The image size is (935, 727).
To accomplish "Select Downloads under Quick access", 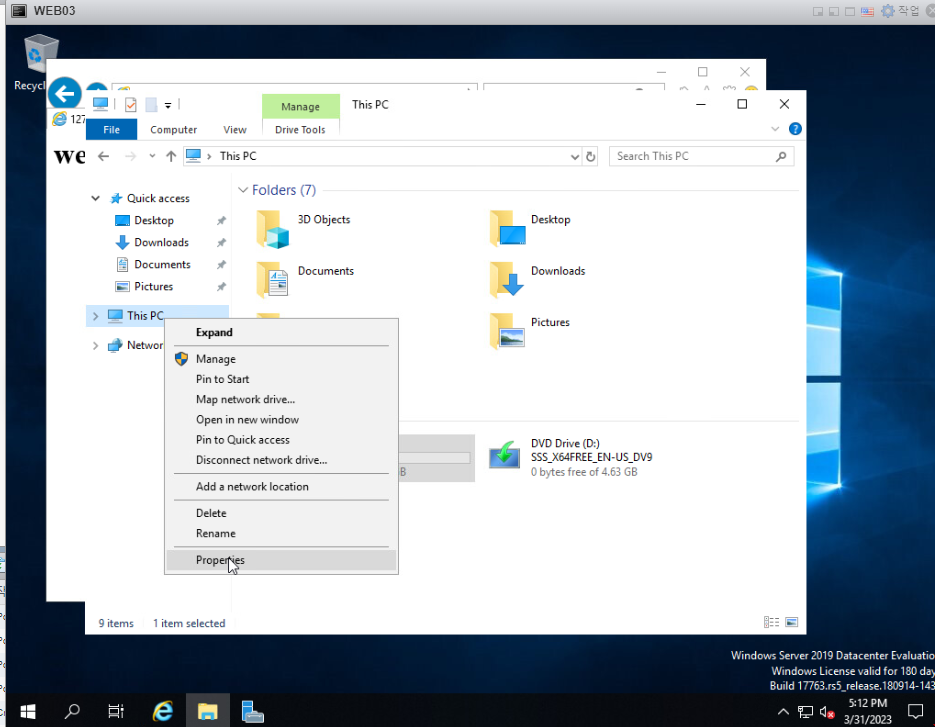I will tap(161, 242).
